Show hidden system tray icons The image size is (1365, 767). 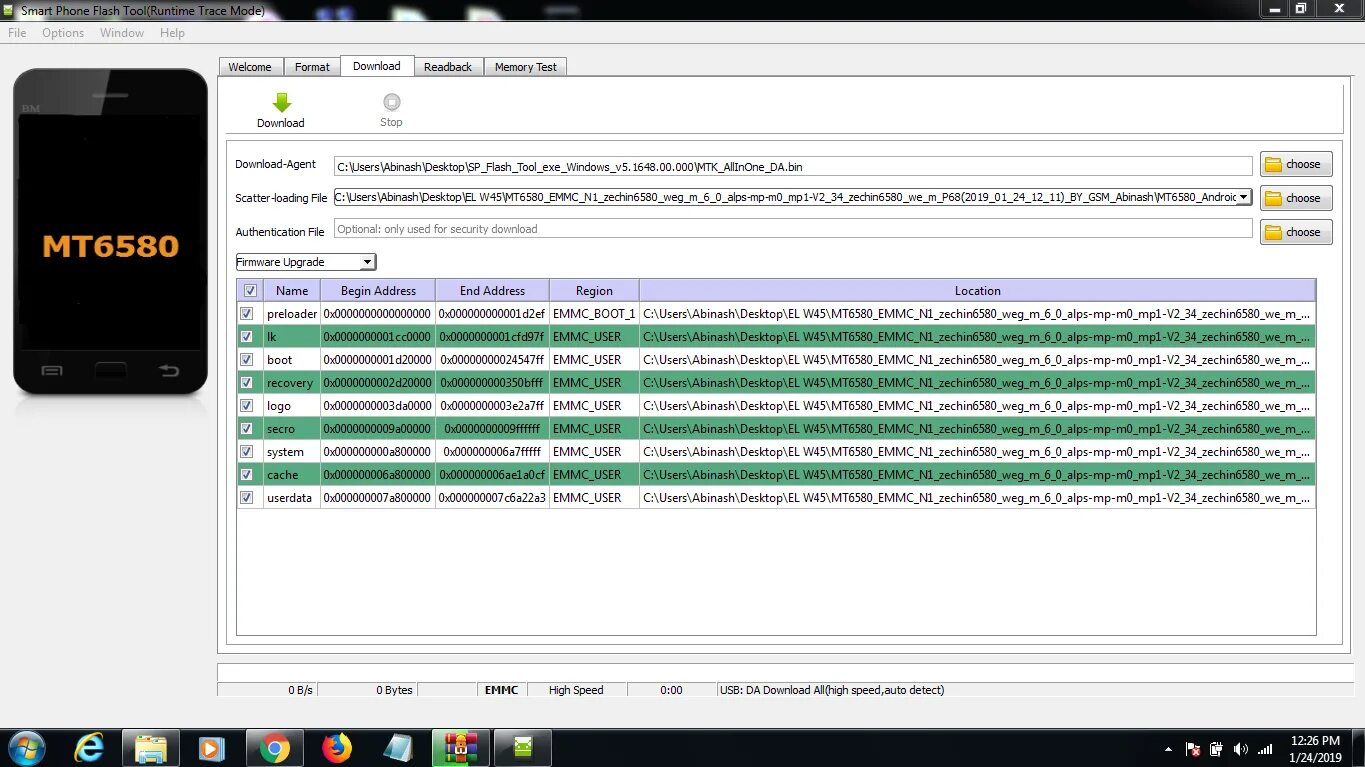point(1168,749)
